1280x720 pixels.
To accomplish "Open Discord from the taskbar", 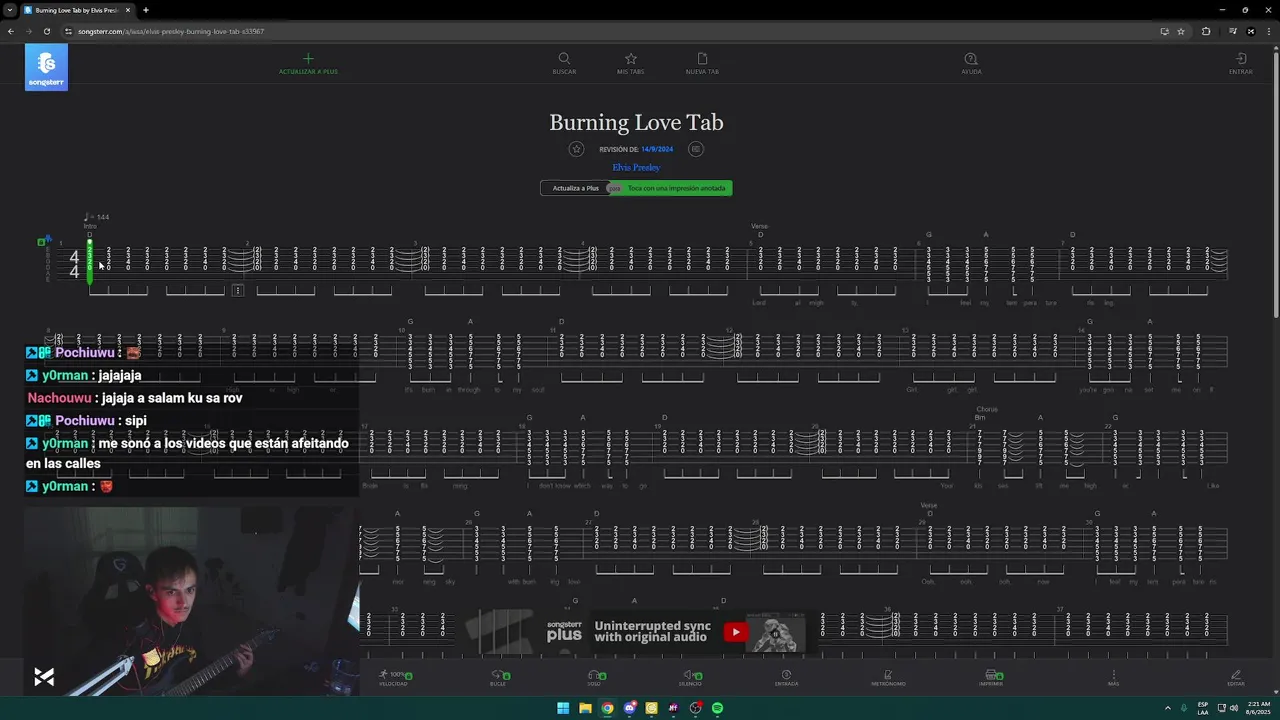I will pyautogui.click(x=629, y=708).
